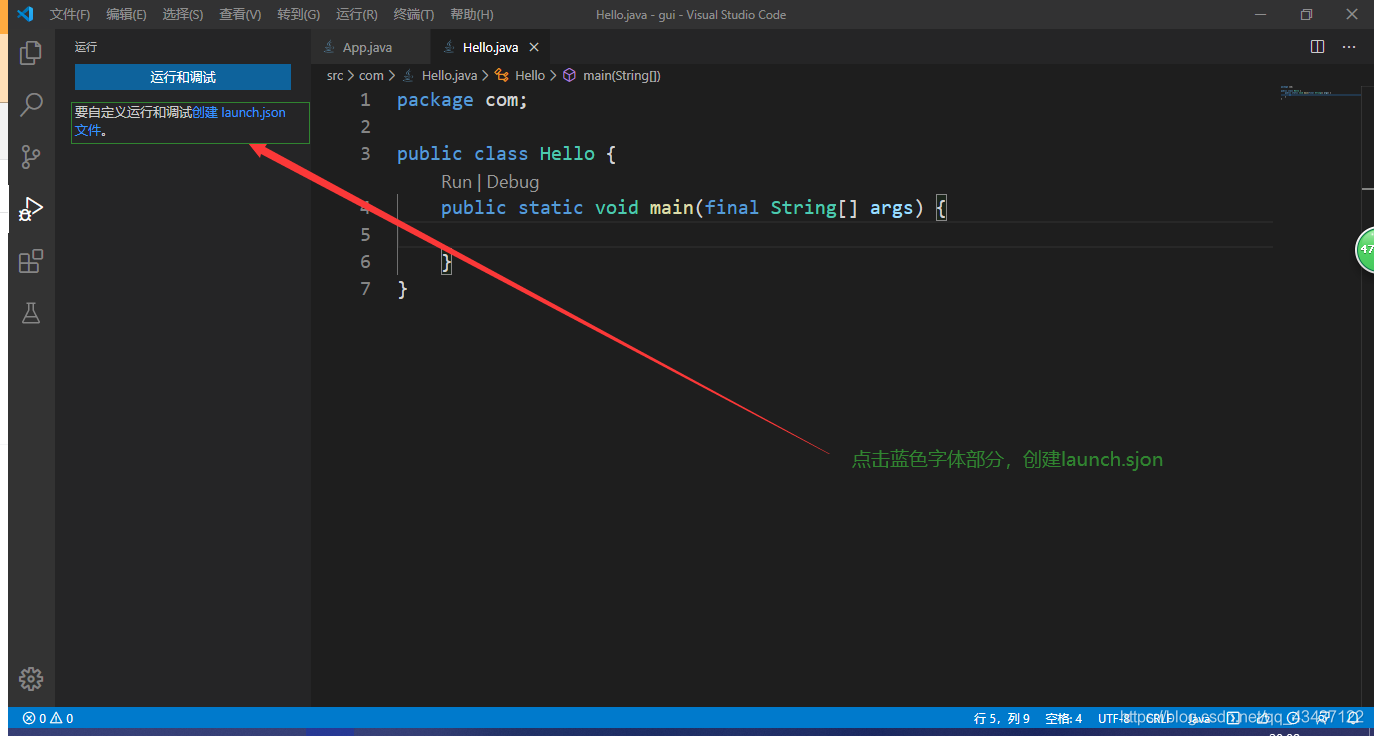
Task: Open the editor More Actions ellipsis
Action: 1349,47
